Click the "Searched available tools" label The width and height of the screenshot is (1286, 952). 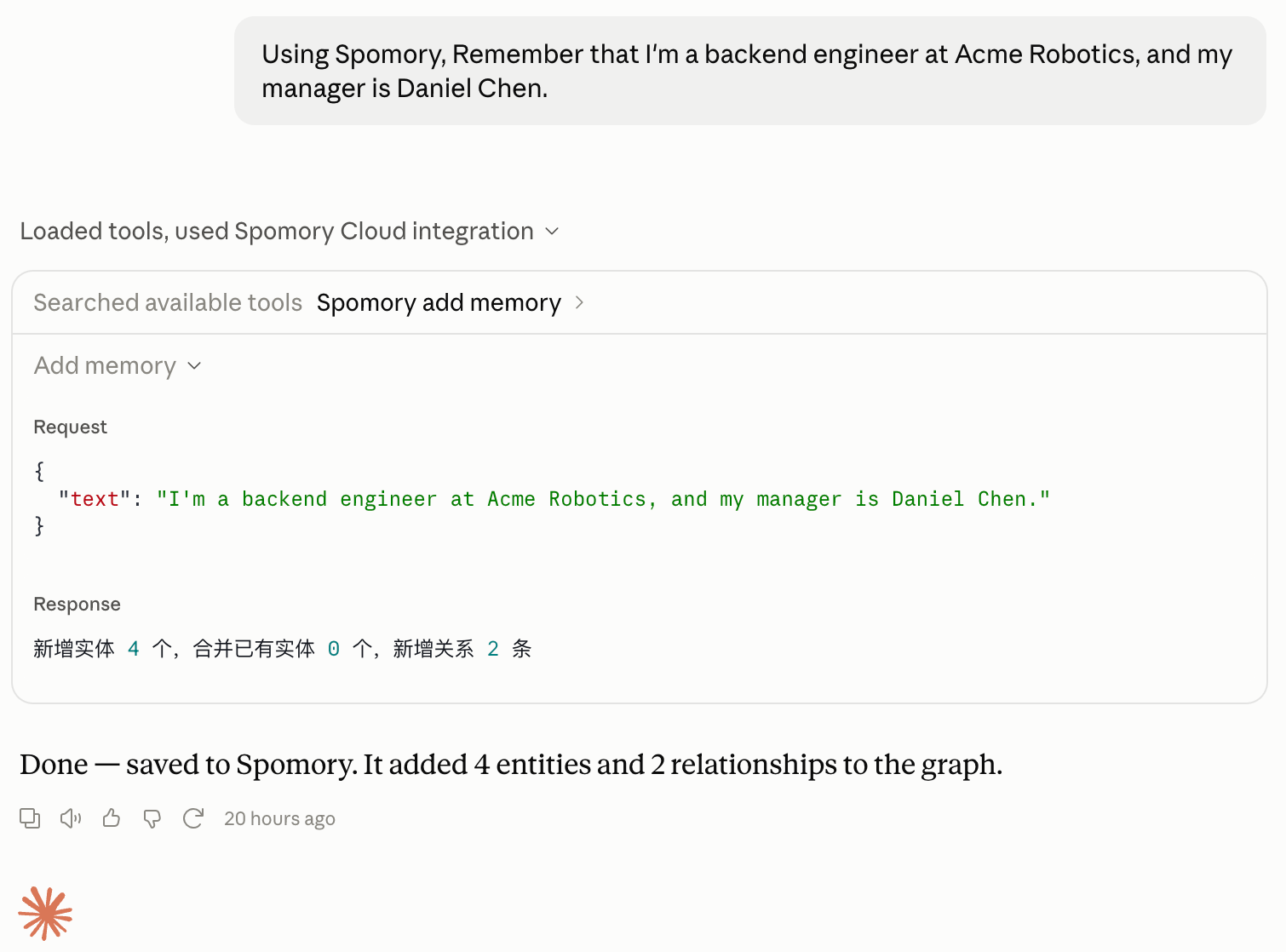(168, 302)
